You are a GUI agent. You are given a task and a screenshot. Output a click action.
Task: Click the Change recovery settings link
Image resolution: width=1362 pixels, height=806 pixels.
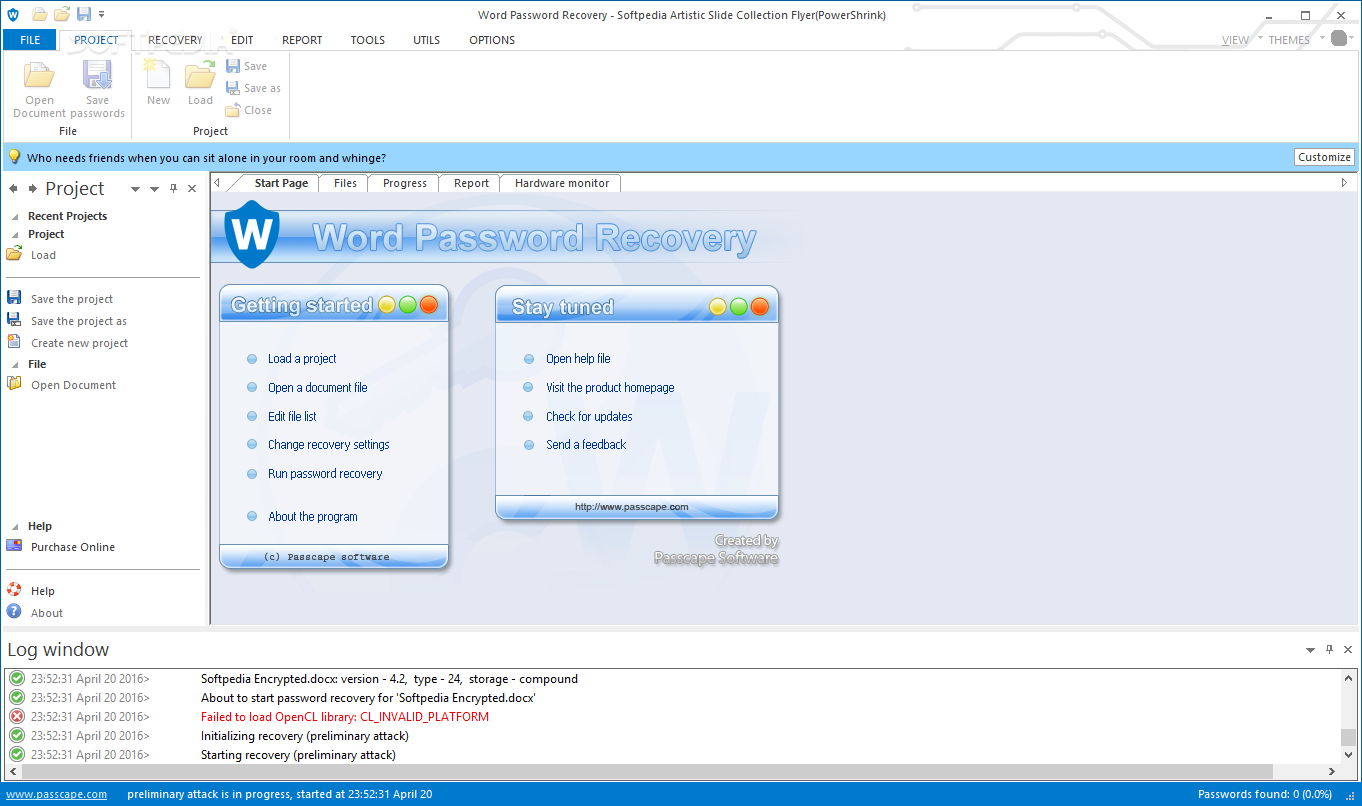(x=328, y=444)
